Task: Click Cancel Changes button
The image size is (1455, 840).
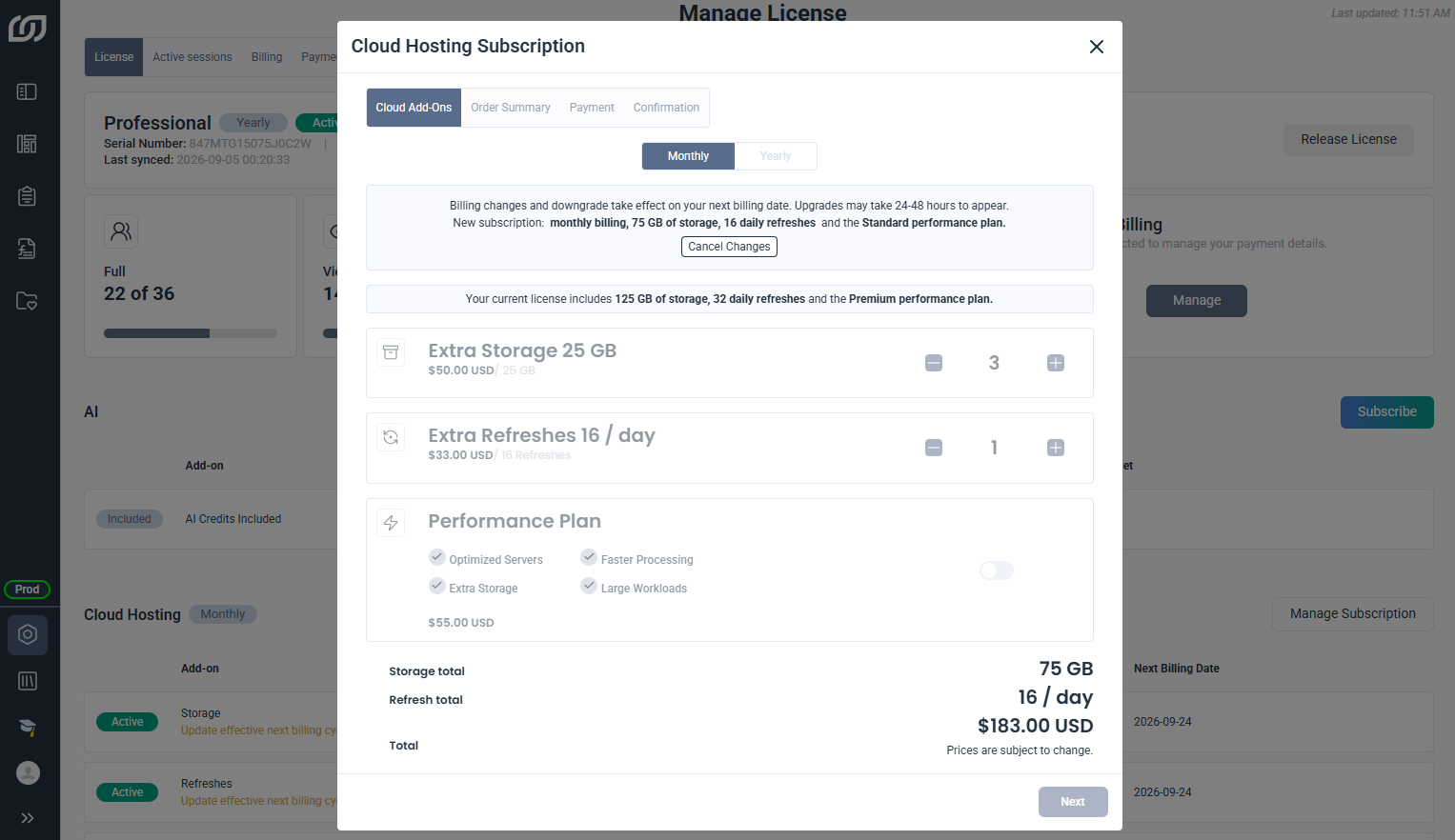Action: [729, 247]
